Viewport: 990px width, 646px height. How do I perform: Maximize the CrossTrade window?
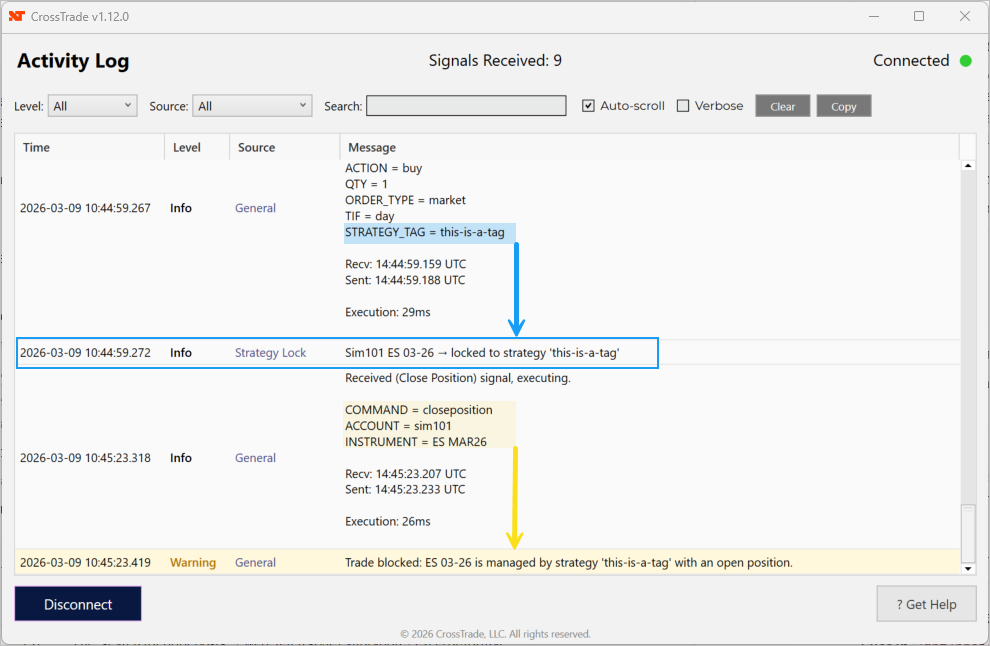click(x=919, y=16)
